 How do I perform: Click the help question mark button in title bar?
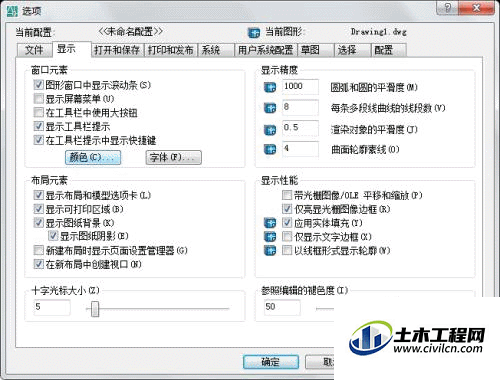[448, 7]
